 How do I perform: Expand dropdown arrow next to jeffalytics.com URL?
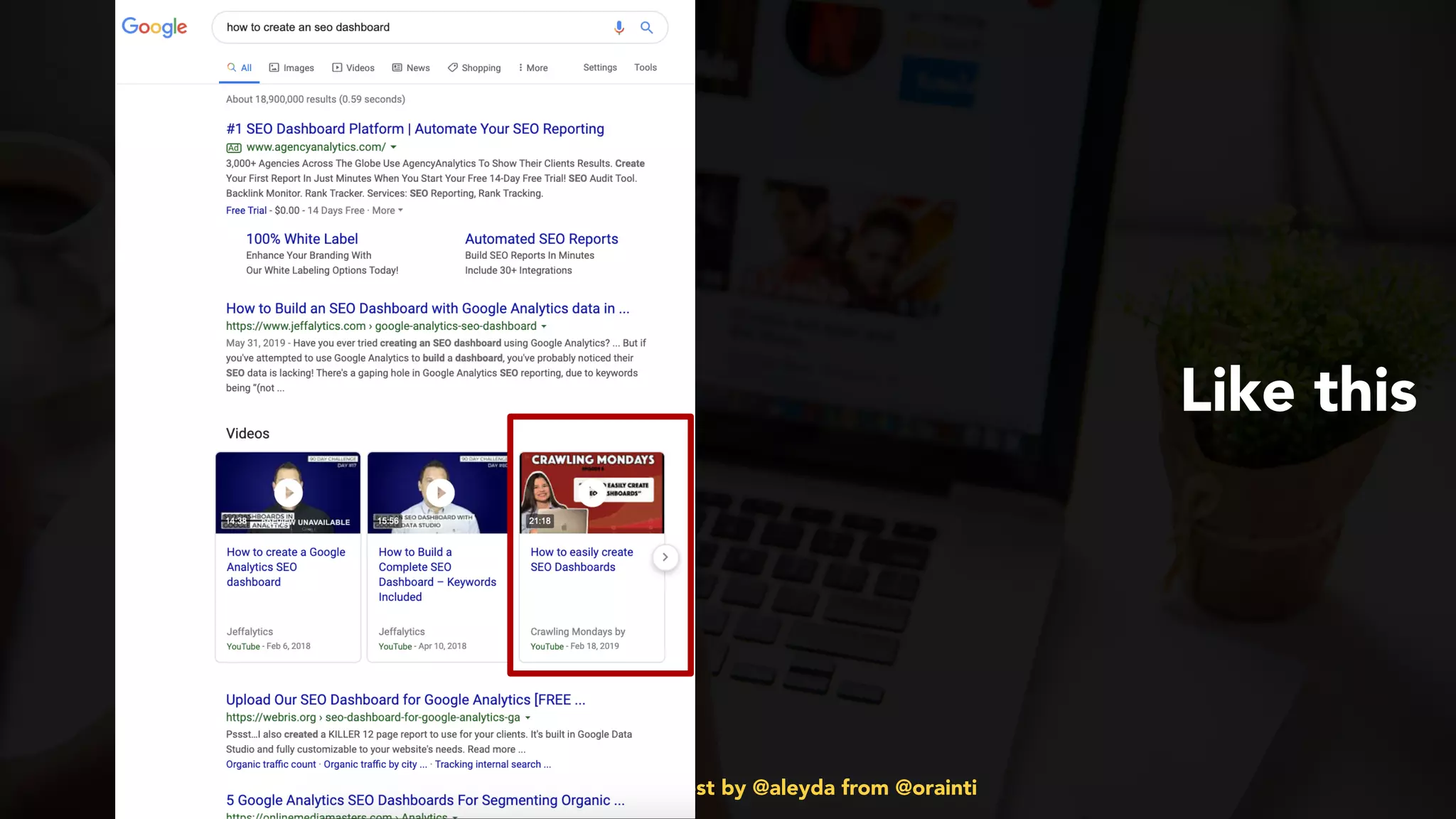pyautogui.click(x=544, y=326)
